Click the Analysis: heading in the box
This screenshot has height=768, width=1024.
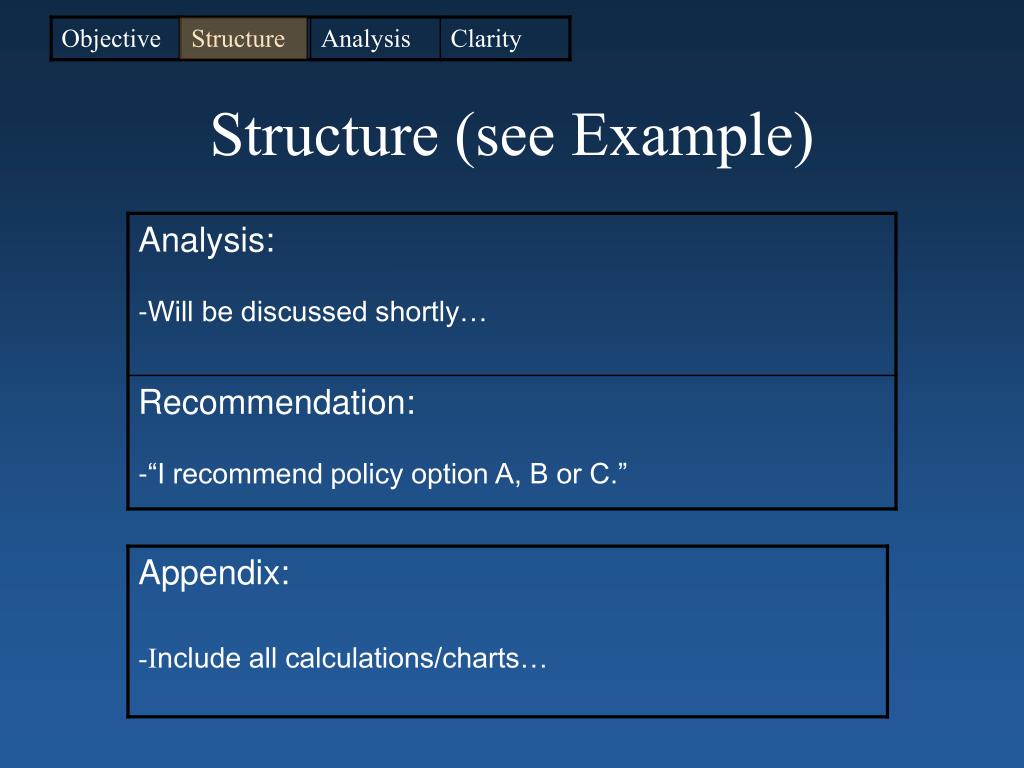[206, 240]
